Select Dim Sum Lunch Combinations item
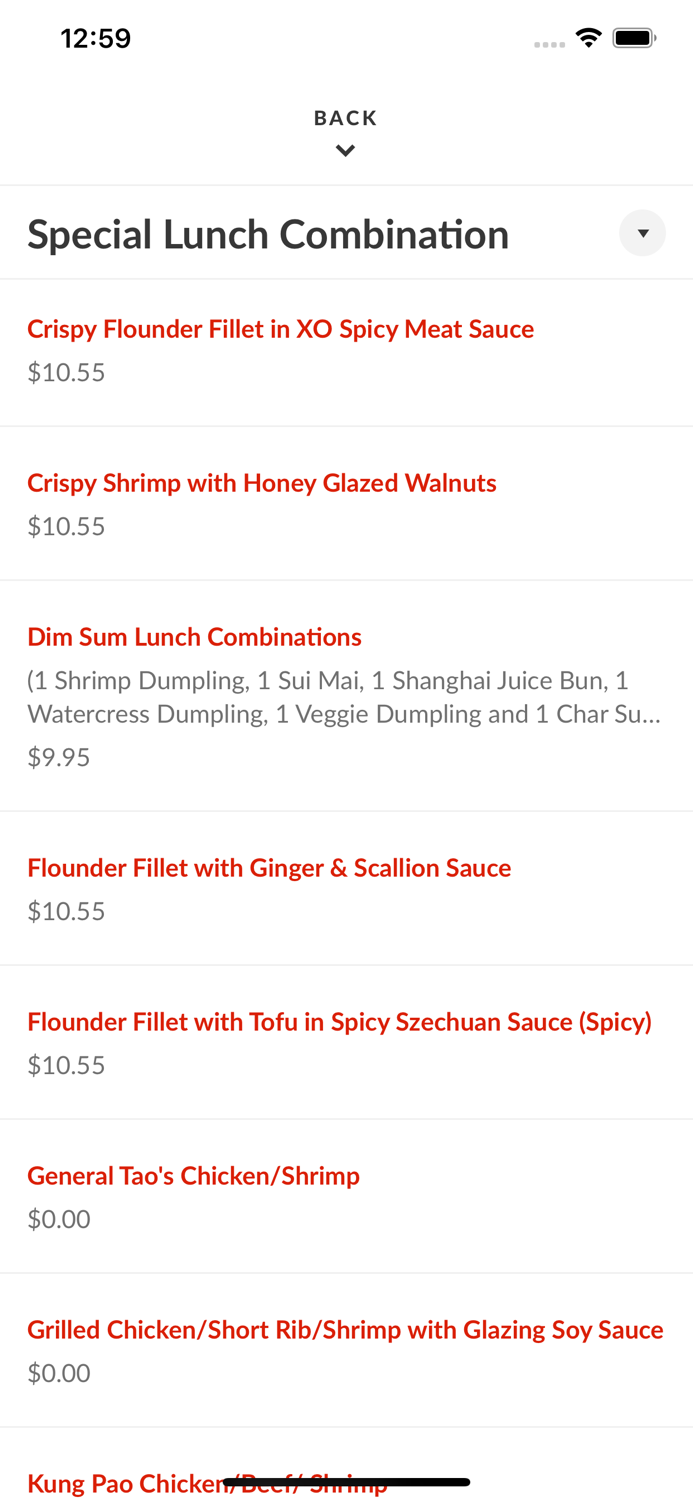Viewport: 693px width, 1500px height. coord(194,637)
